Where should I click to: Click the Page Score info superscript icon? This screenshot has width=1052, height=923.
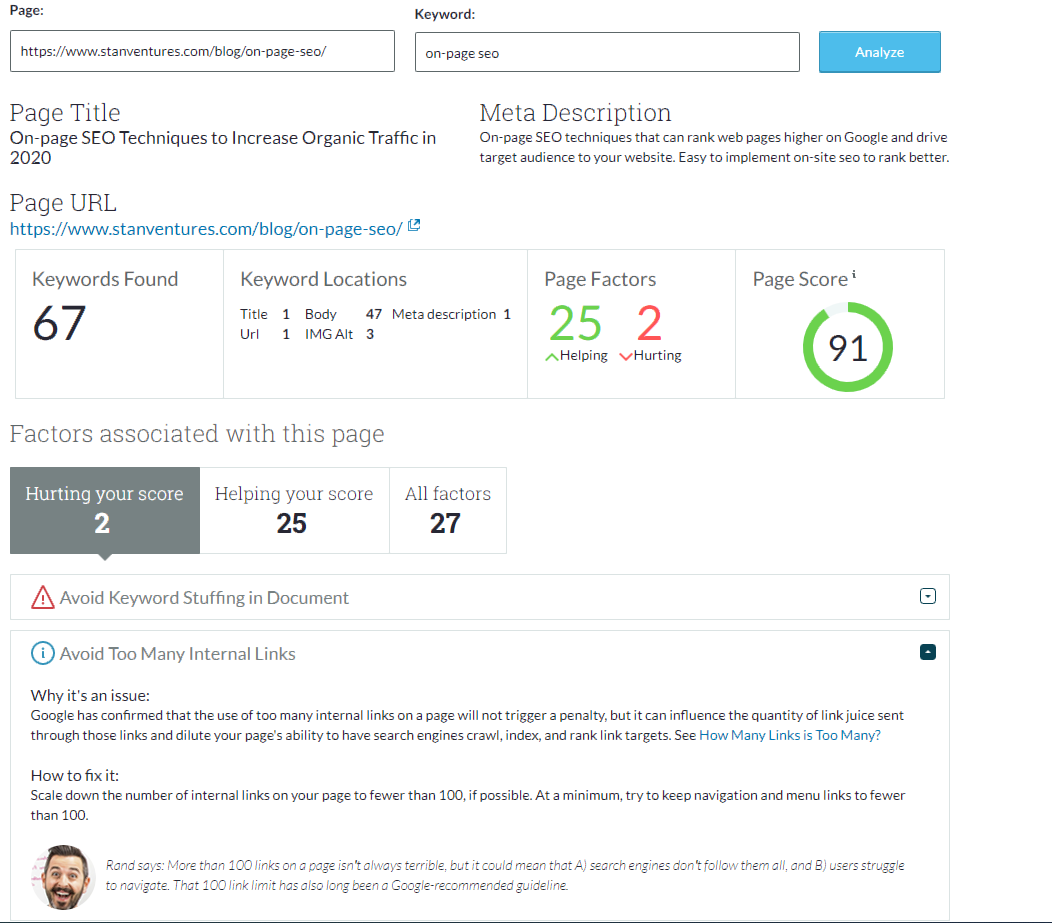(855, 276)
